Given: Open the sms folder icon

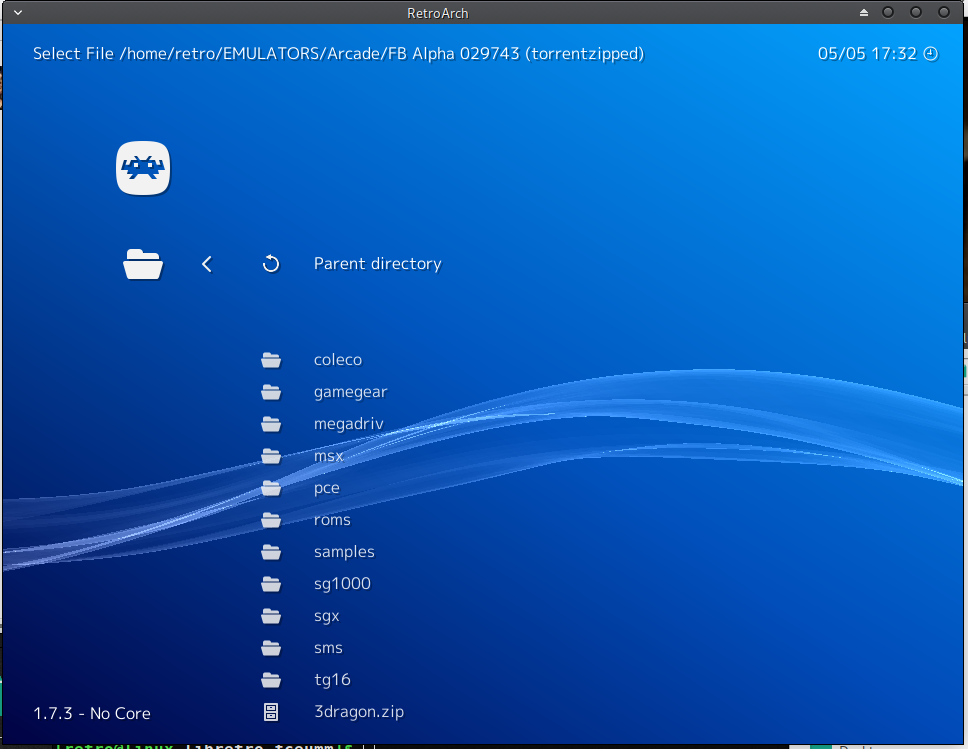Looking at the screenshot, I should [271, 648].
